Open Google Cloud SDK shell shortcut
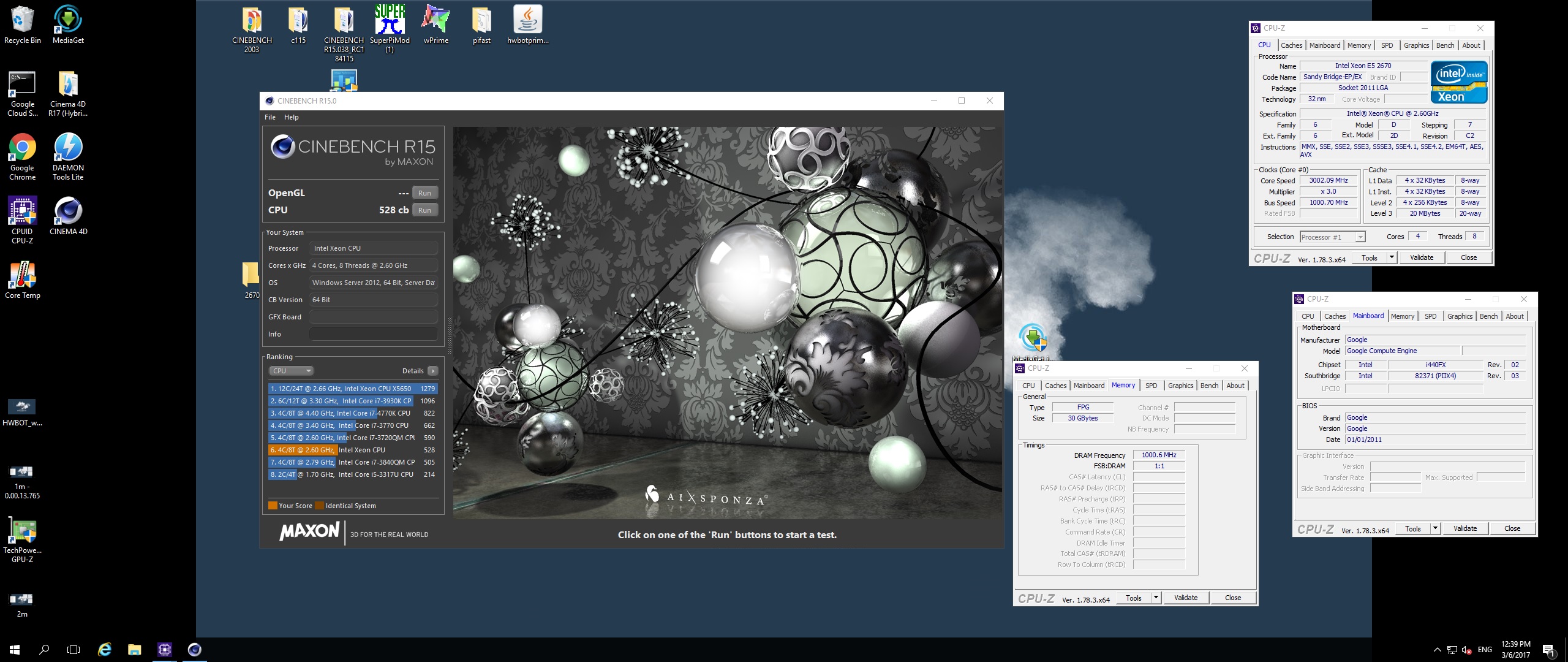The width and height of the screenshot is (1568, 662). pyautogui.click(x=22, y=93)
